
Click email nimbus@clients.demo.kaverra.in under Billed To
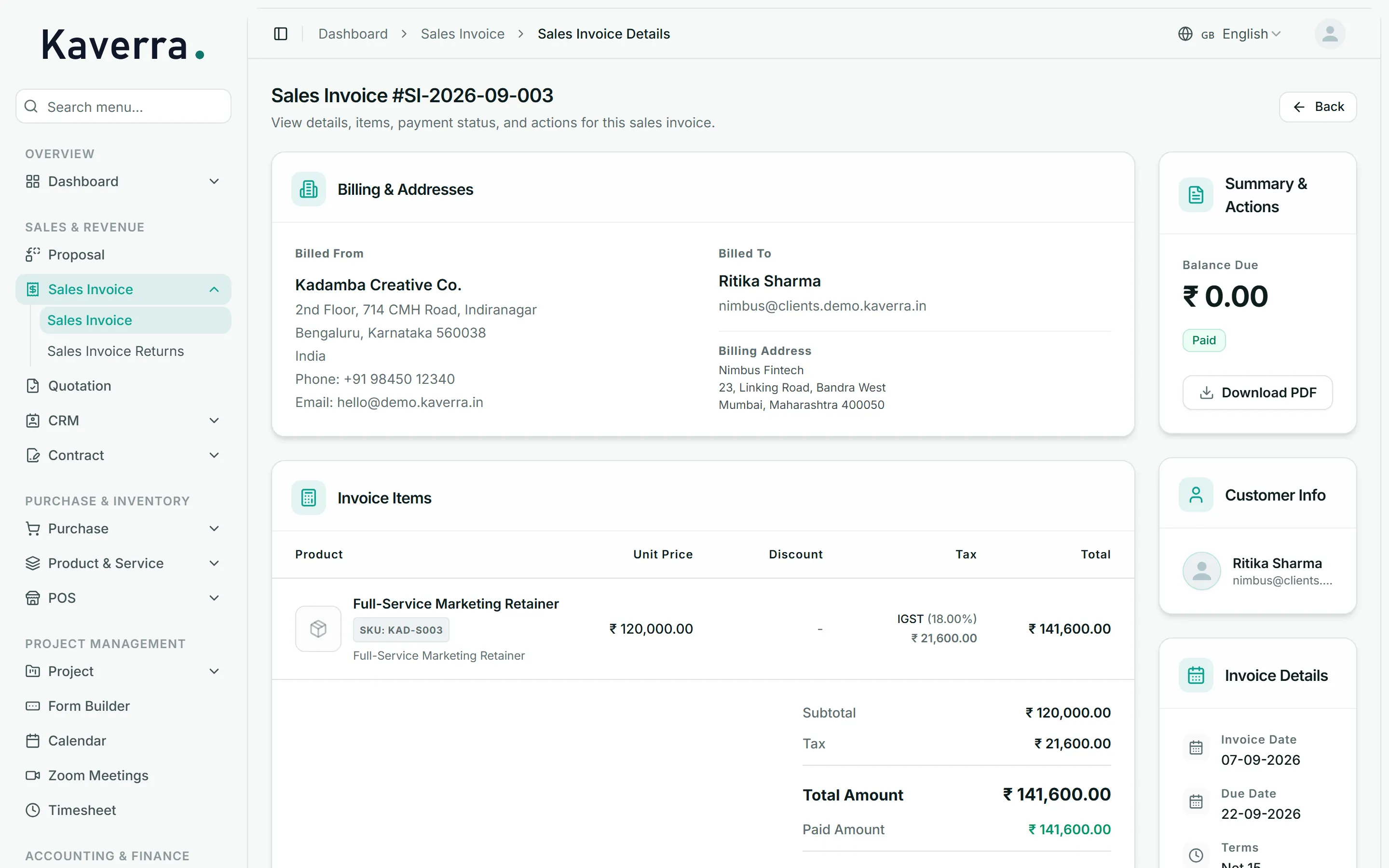click(822, 306)
